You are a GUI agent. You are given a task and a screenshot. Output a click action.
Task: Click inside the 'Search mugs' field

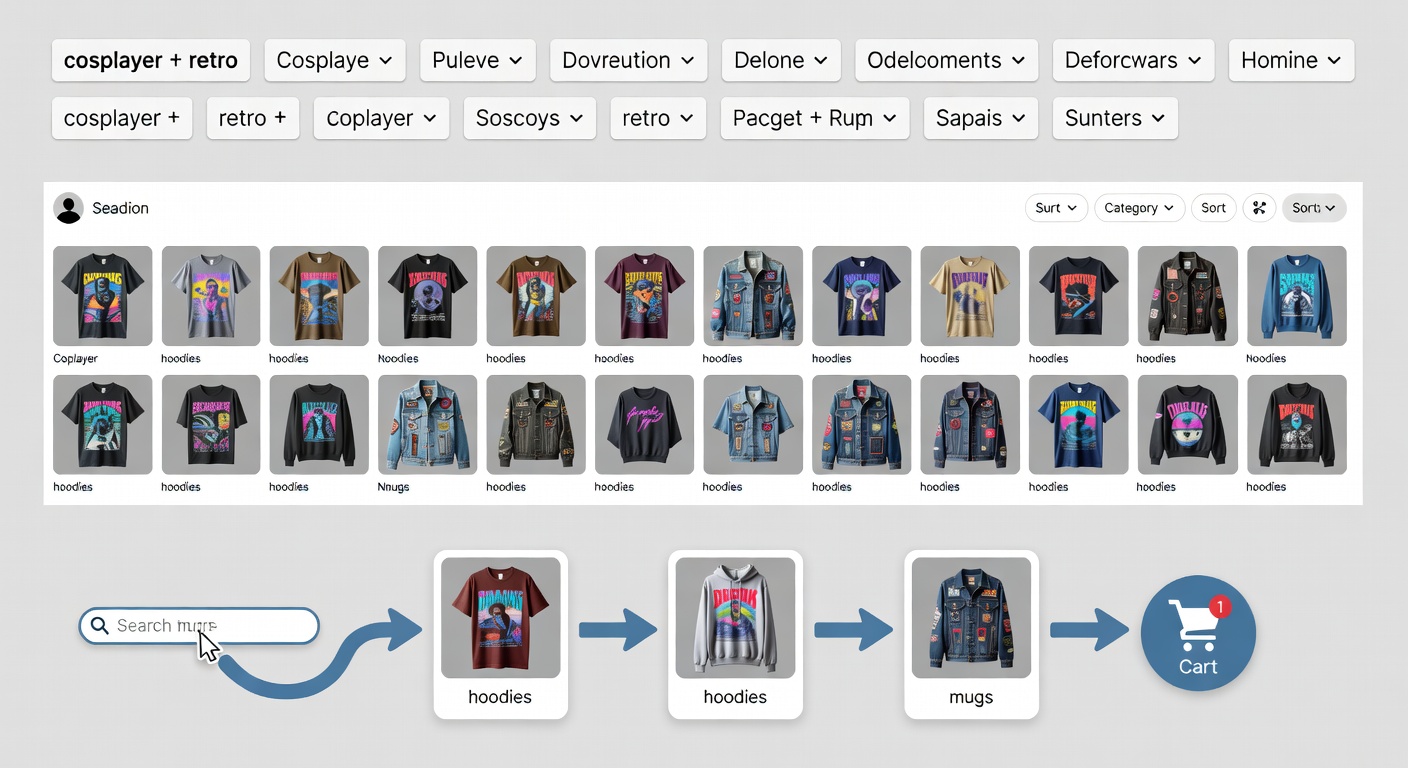coord(199,626)
